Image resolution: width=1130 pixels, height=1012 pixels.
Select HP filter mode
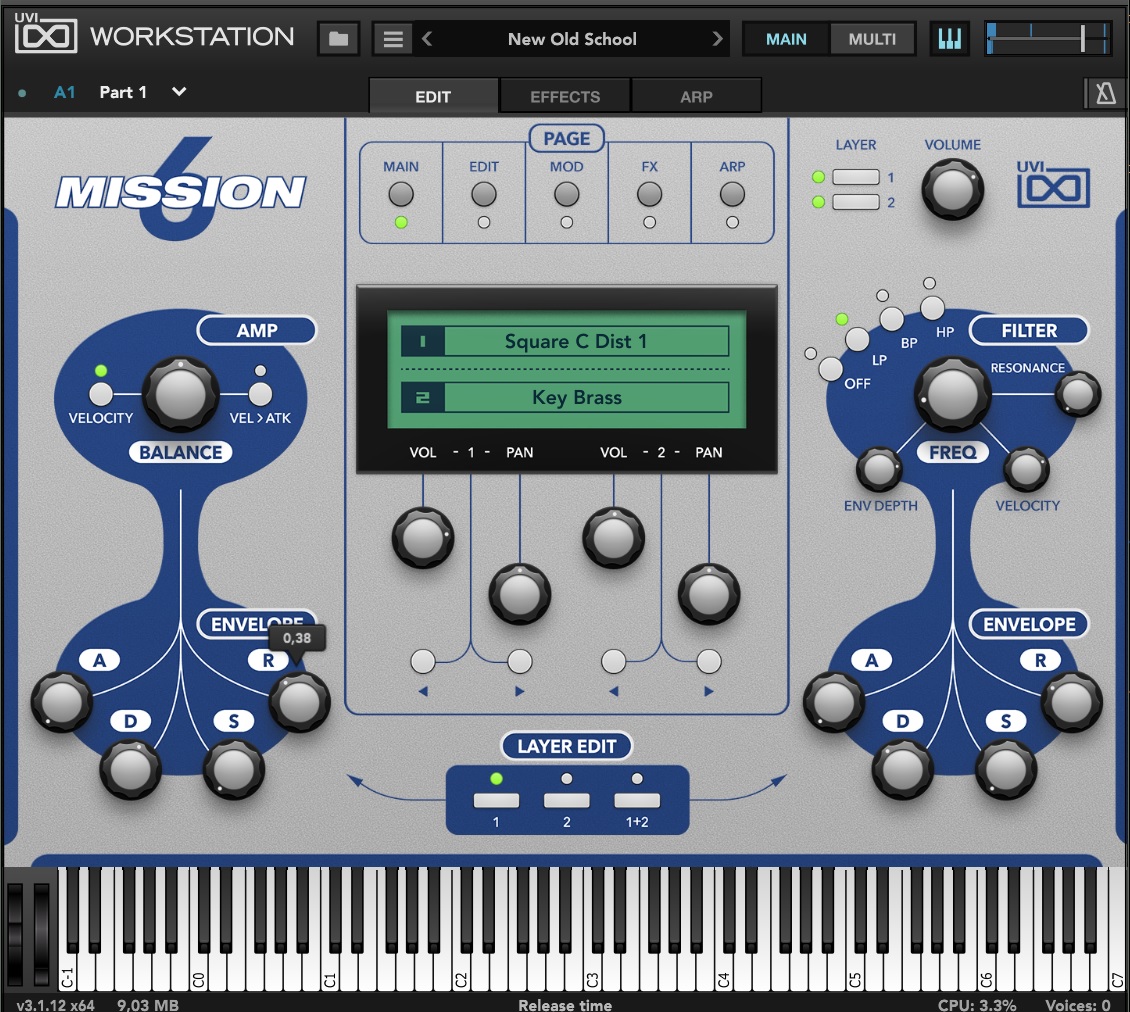click(x=932, y=308)
